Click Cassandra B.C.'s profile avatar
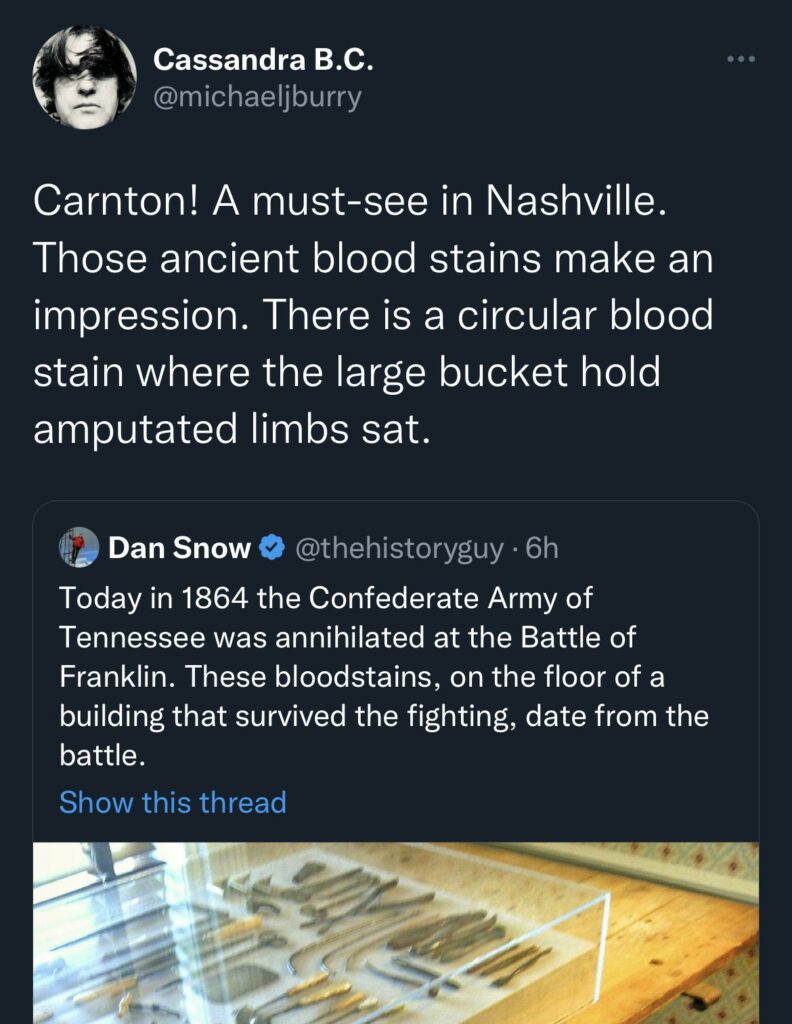Viewport: 792px width, 1024px height. click(84, 78)
